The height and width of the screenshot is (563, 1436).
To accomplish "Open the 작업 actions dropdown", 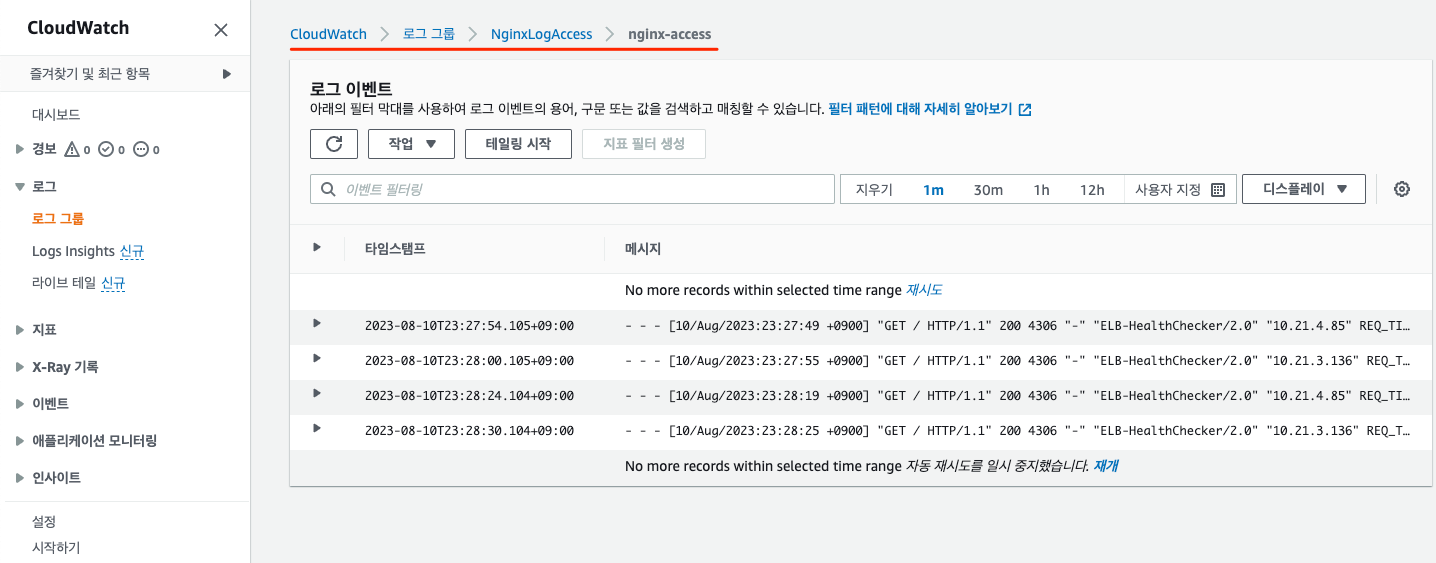I will [x=412, y=144].
